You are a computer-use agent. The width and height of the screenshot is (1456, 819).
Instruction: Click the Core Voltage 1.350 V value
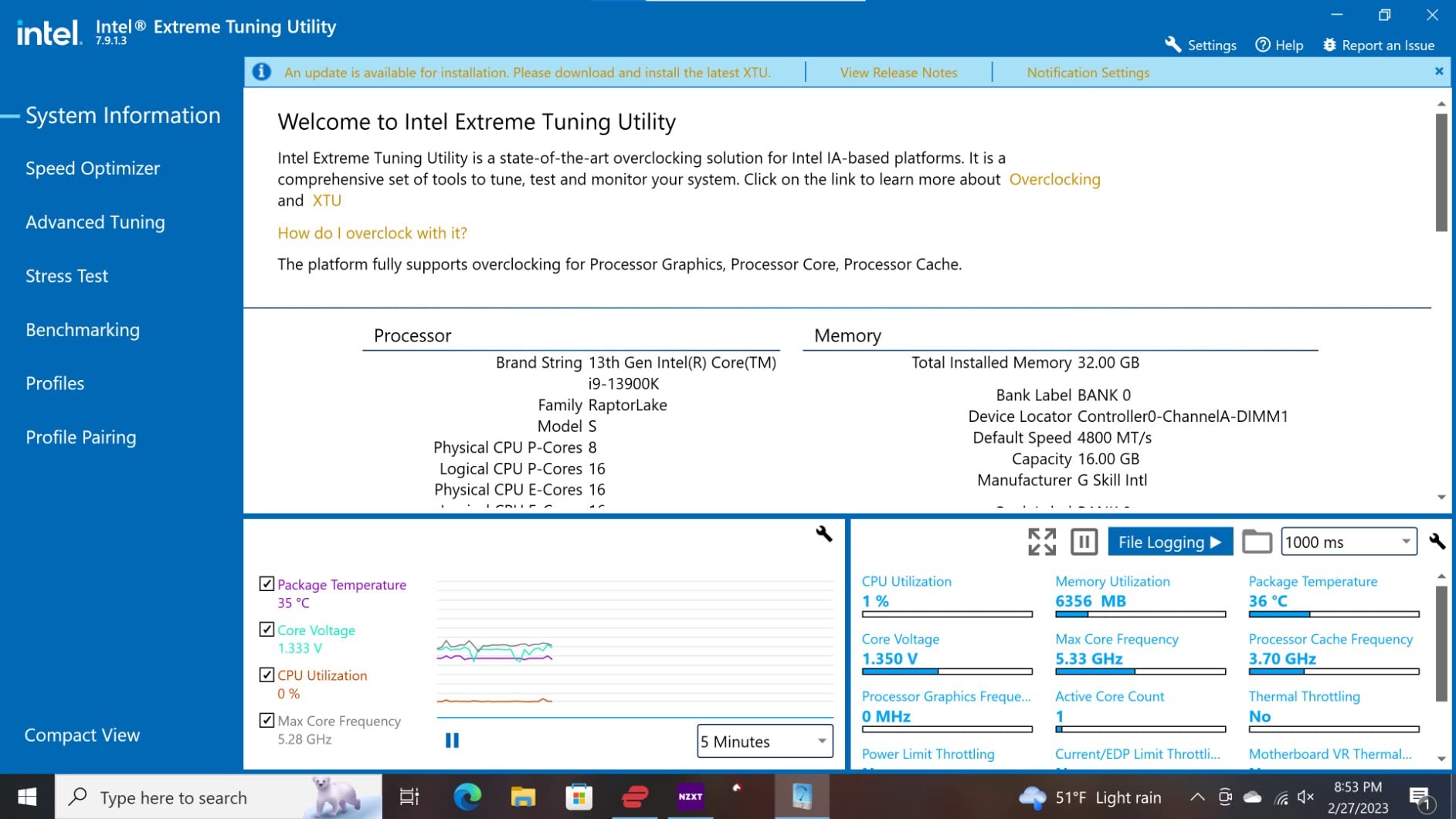coord(890,658)
